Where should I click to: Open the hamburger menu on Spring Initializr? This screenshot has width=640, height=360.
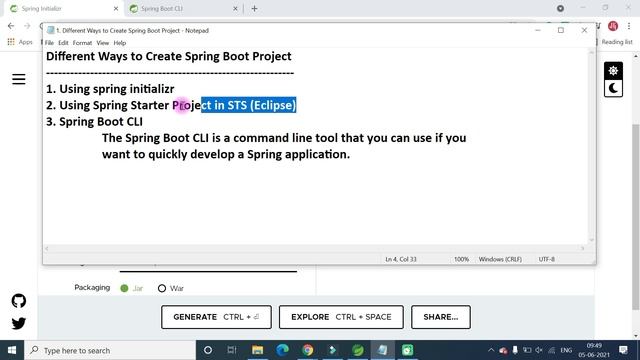[x=18, y=79]
